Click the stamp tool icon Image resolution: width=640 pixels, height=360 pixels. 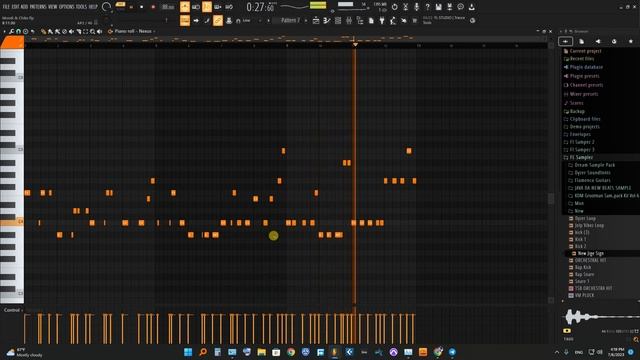[229, 20]
